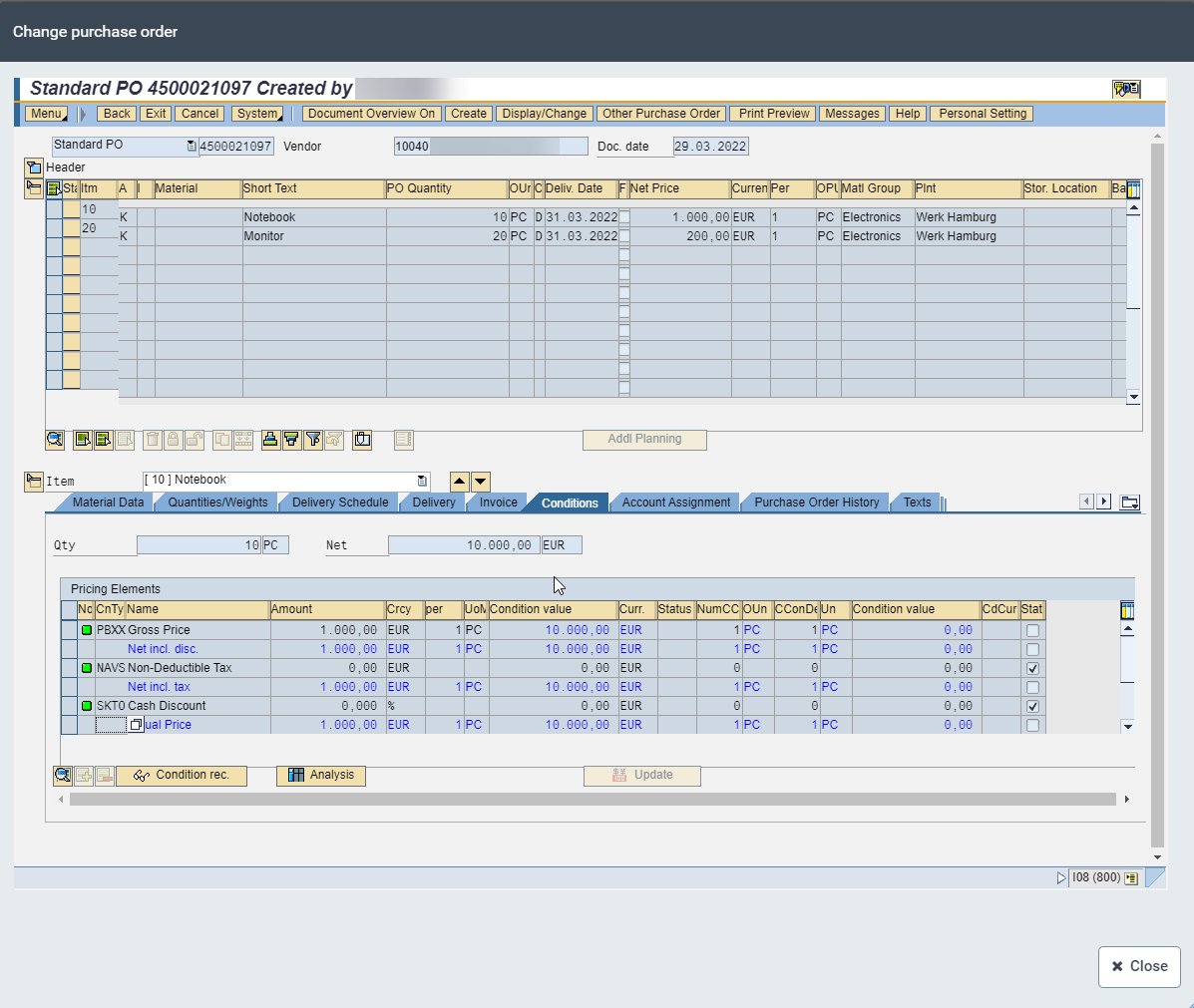Screen dimensions: 1194x1008
Task: Open the Account Assignment tab
Action: (x=676, y=503)
